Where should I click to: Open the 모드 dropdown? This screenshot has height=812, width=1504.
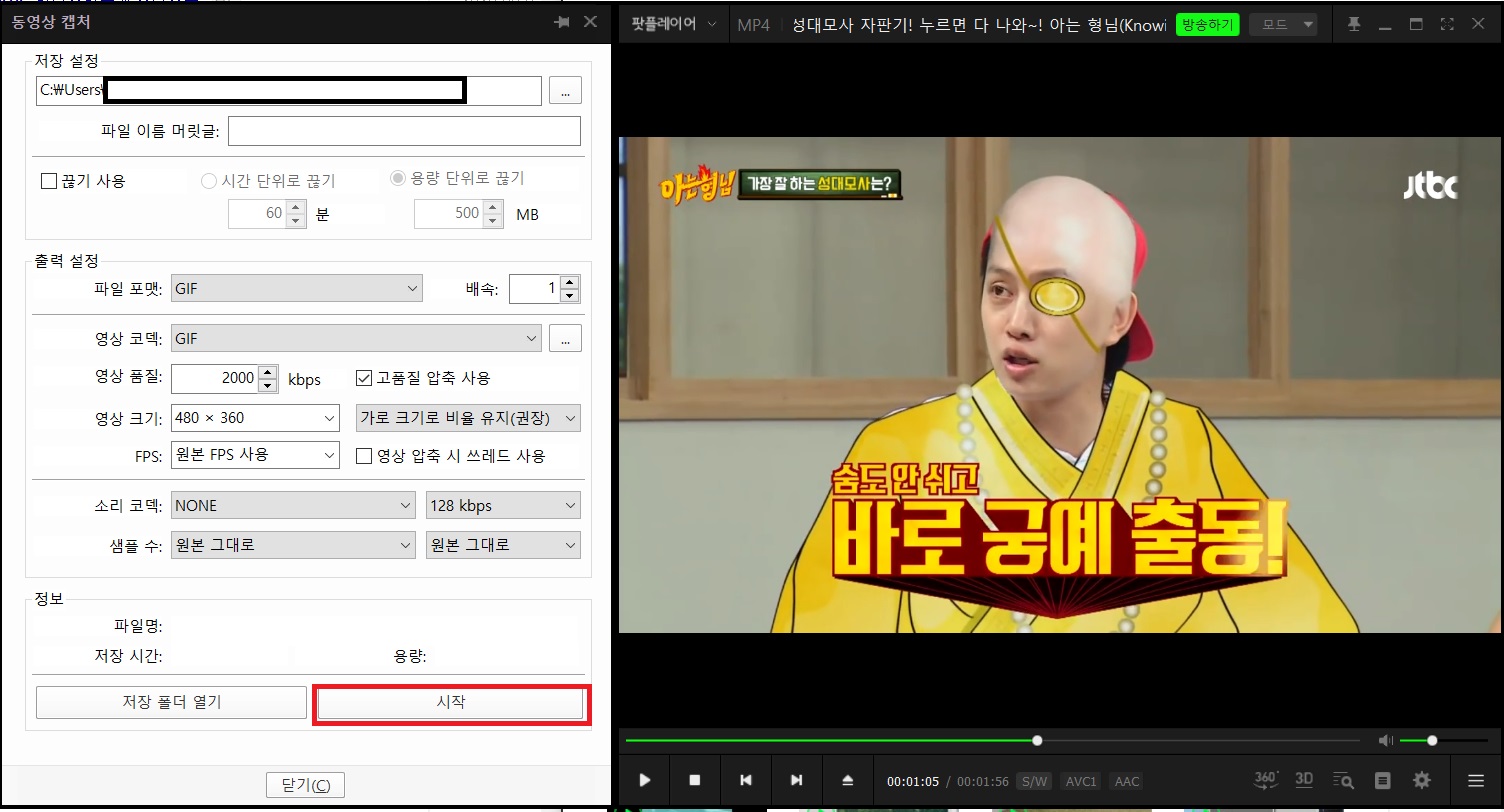(x=1285, y=25)
